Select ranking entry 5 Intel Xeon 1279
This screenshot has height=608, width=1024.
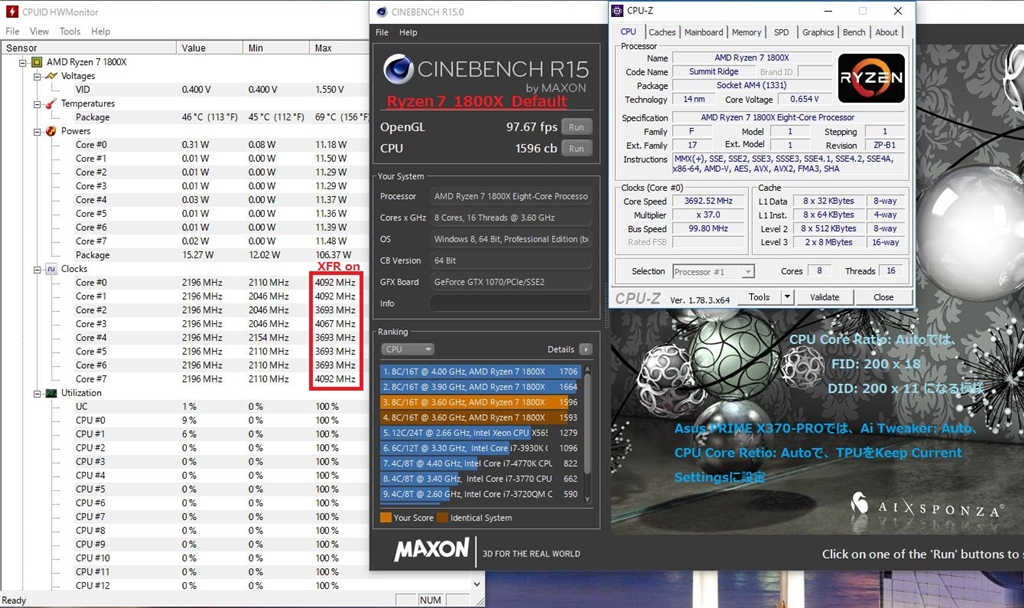(480, 432)
